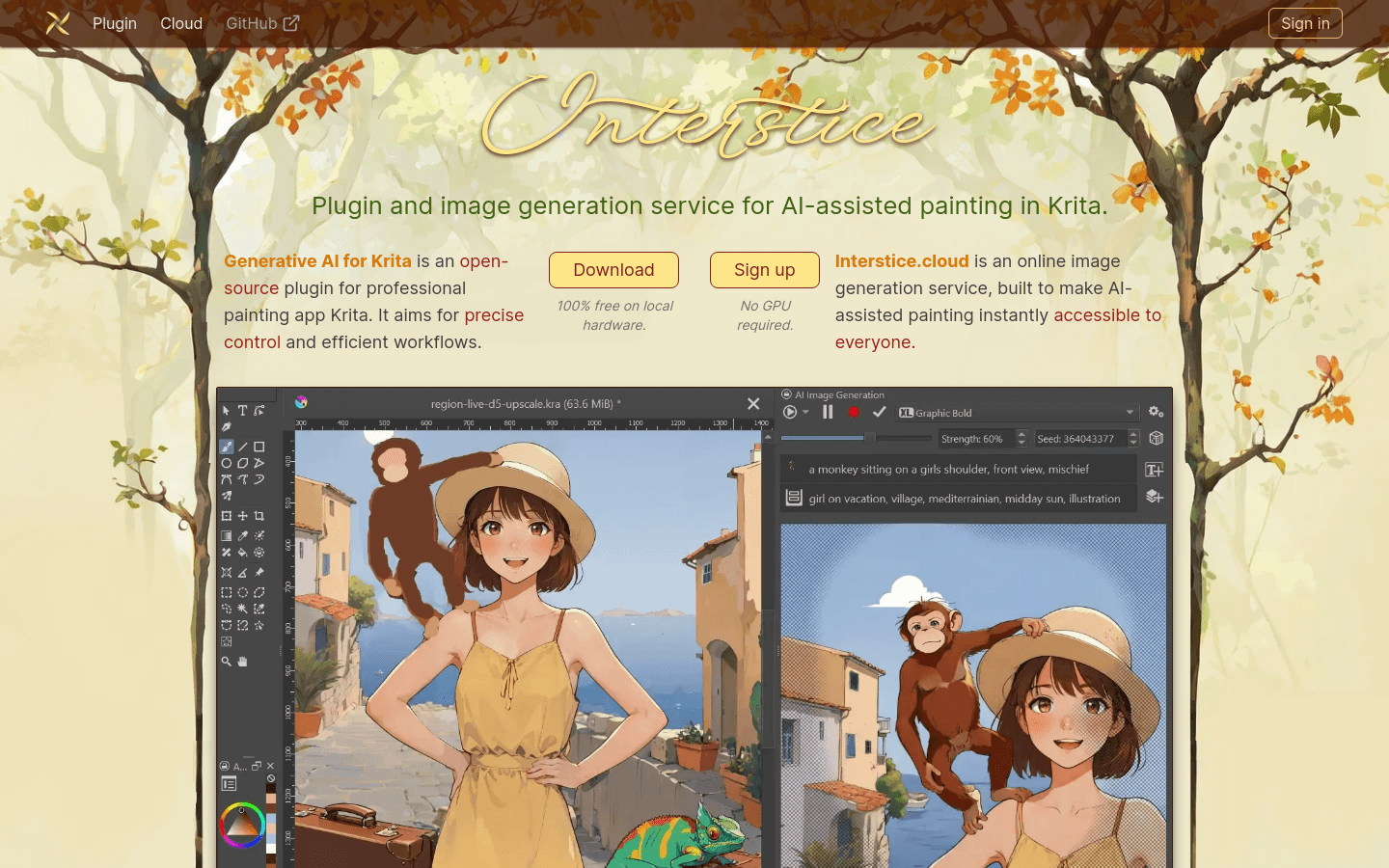This screenshot has width=1389, height=868.
Task: Click the girl on vacation prompt field
Action: 958,498
